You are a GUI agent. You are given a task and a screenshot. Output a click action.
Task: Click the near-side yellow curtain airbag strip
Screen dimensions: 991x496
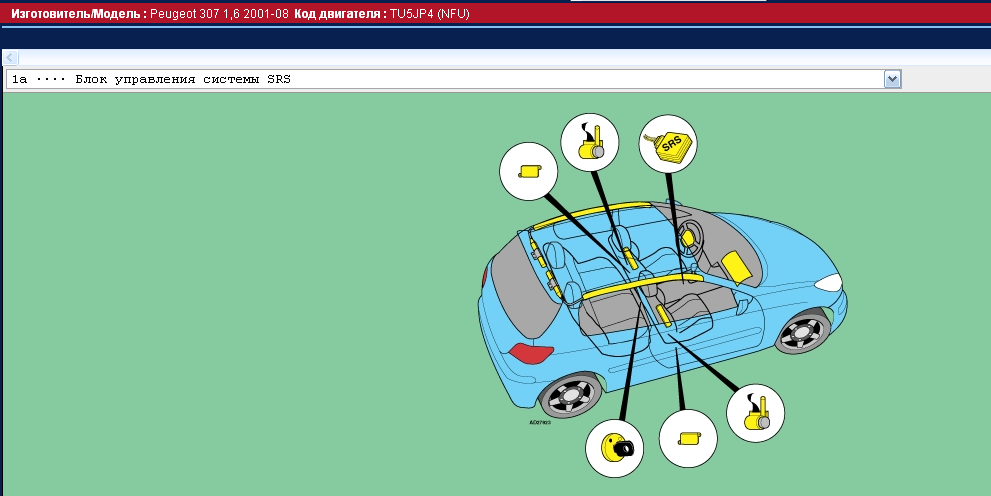641,286
